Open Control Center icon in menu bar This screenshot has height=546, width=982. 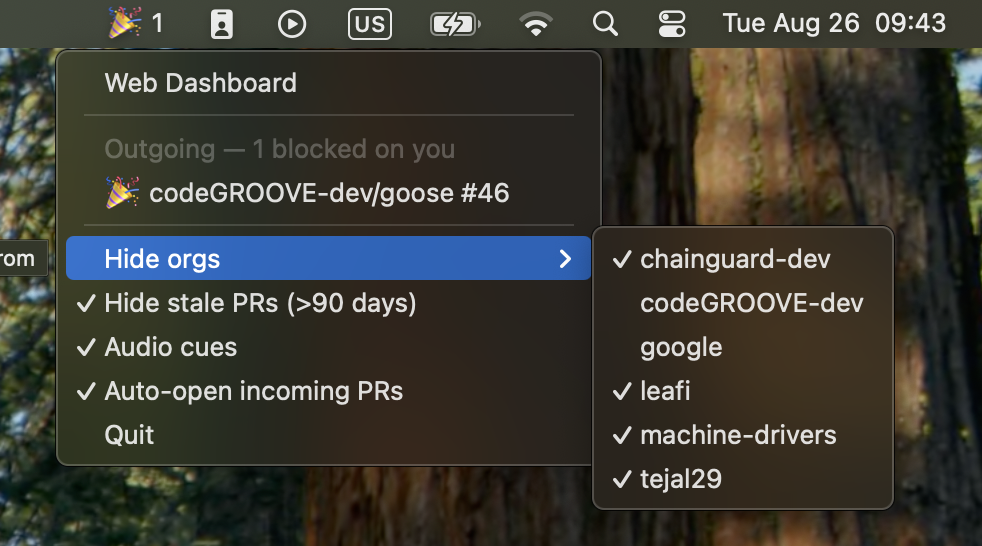point(672,24)
